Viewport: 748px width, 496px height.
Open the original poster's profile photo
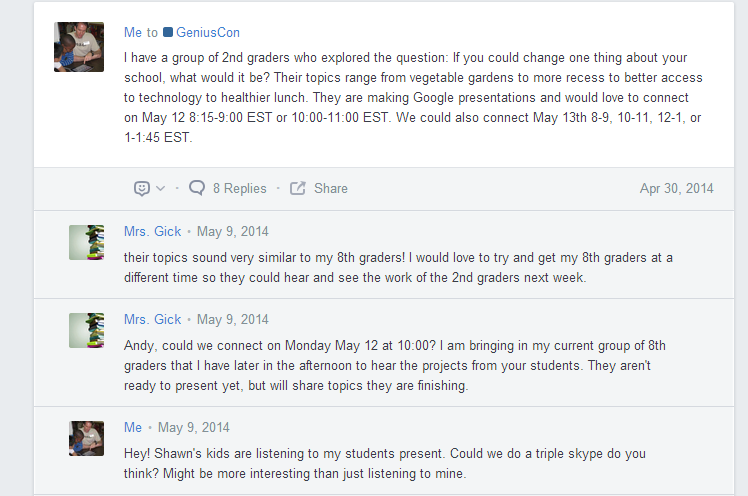point(79,47)
